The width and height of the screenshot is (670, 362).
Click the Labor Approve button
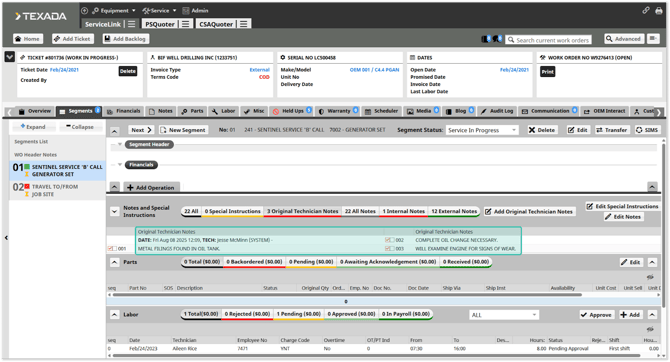(597, 315)
